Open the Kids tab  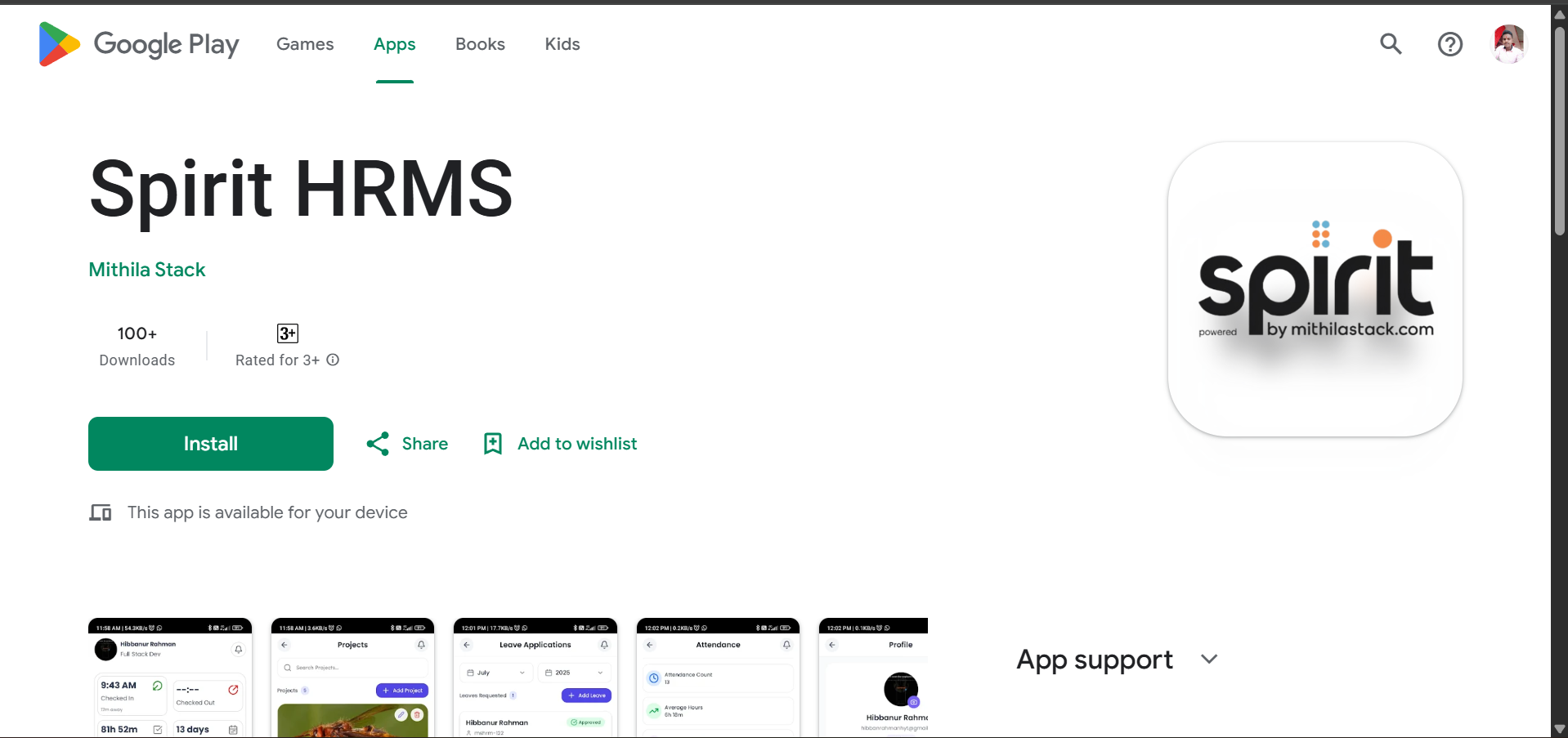562,44
